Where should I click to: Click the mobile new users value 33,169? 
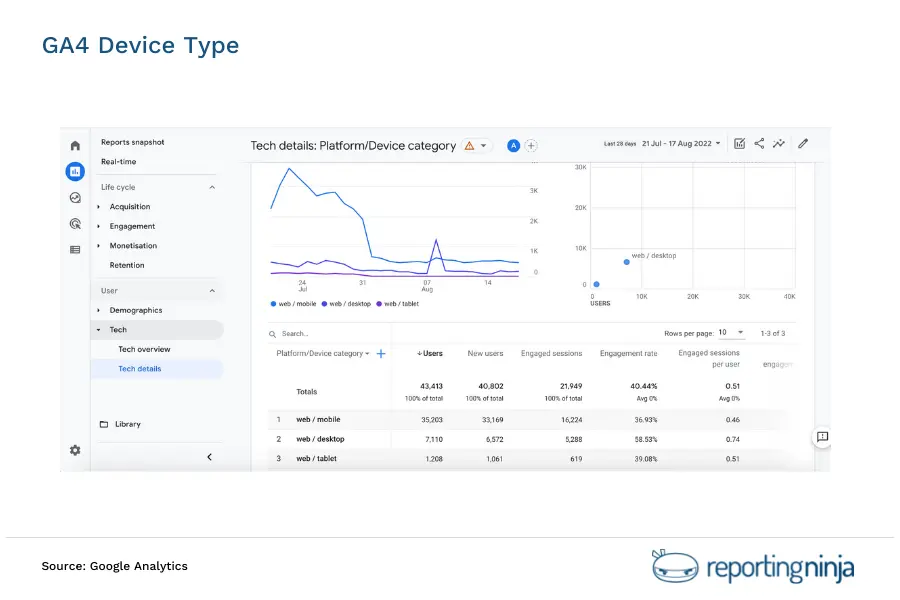(492, 420)
